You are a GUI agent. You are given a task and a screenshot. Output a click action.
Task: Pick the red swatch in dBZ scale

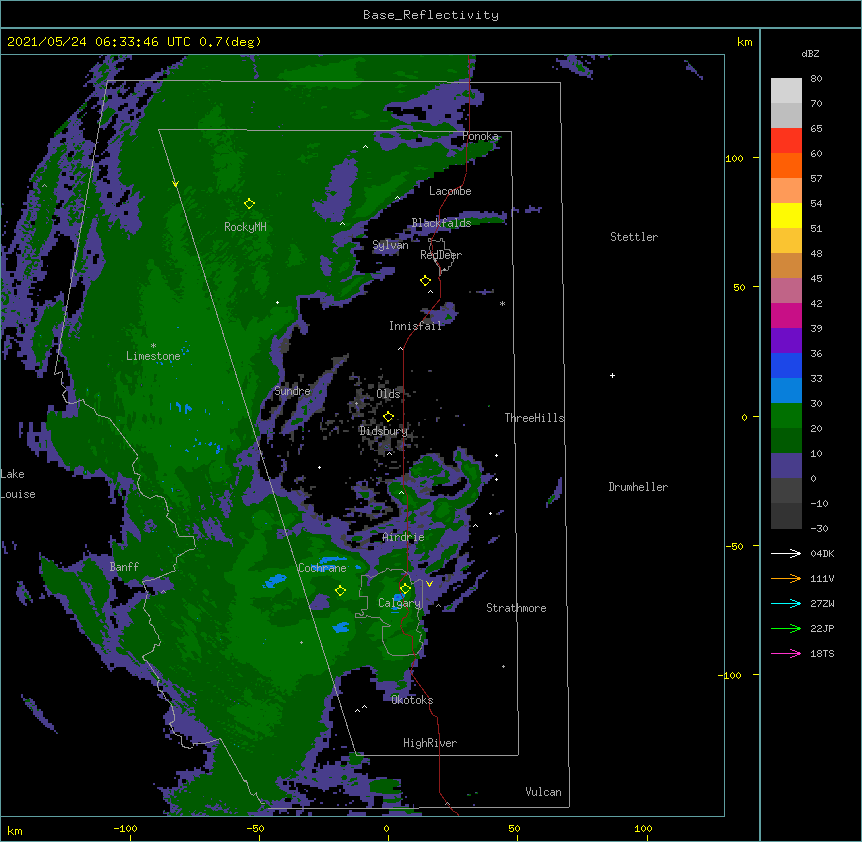(786, 141)
